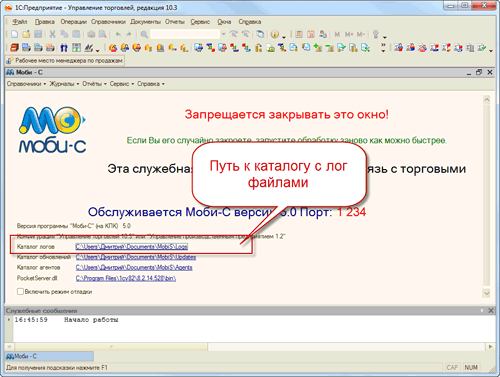Open the Операции menu

coord(73,22)
